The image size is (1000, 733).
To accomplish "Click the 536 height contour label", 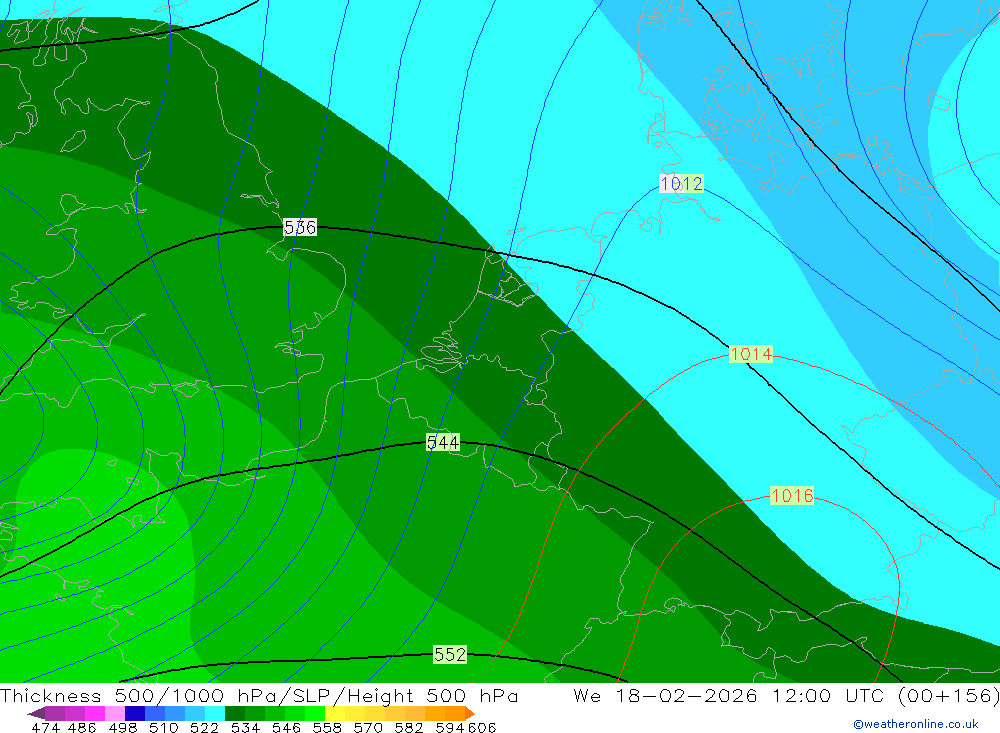I will 300,227.
